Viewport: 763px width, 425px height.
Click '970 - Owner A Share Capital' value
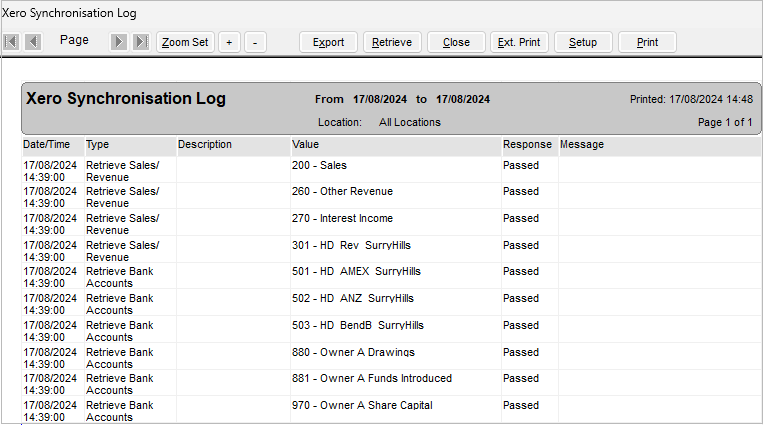point(362,406)
